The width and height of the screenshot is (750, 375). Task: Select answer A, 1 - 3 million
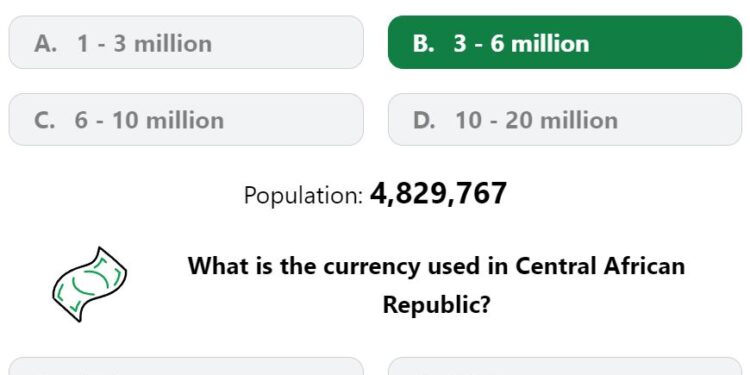[186, 42]
